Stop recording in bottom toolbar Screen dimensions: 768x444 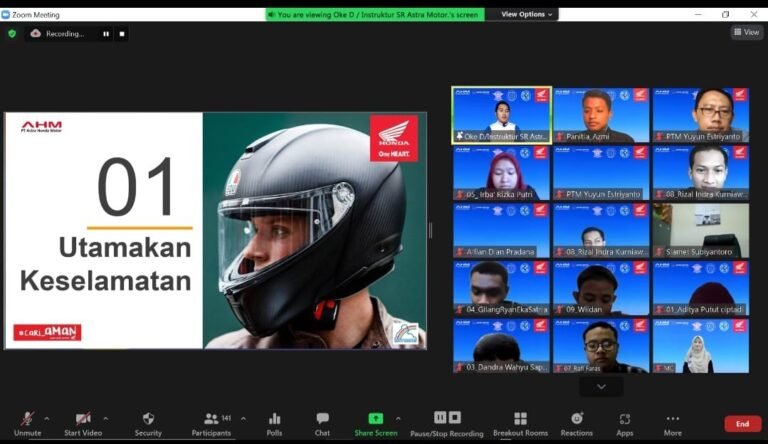455,418
